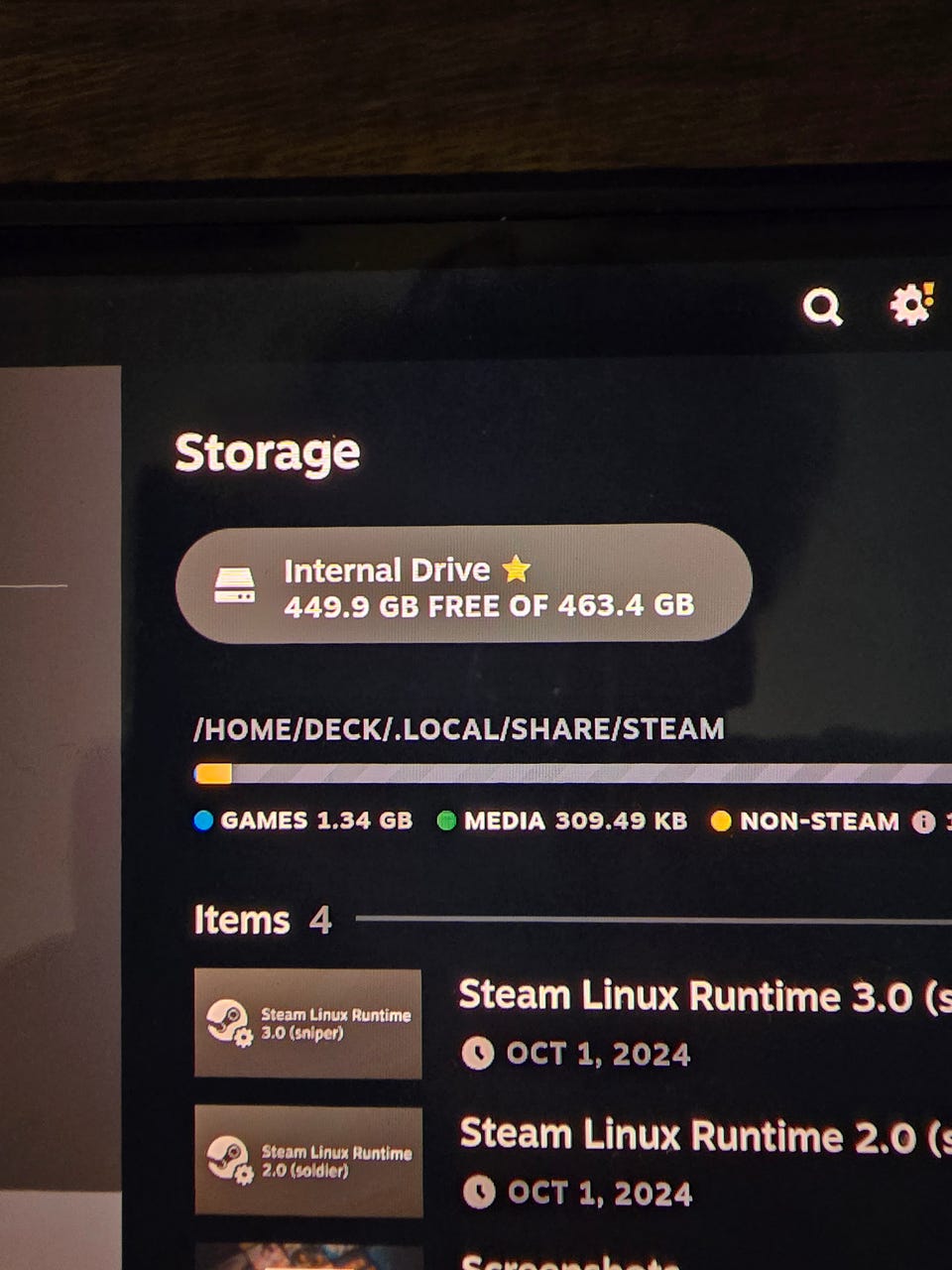Click the Media 309.49 KB label
The height and width of the screenshot is (1270, 952).
click(575, 821)
